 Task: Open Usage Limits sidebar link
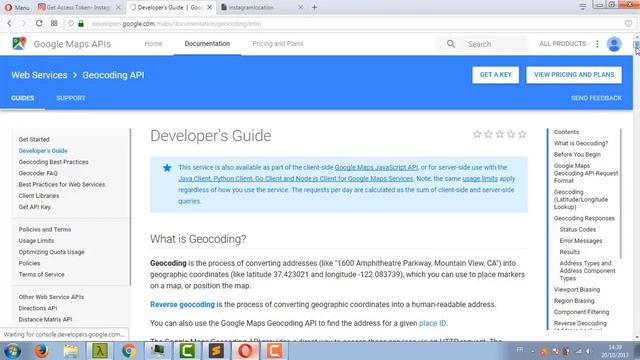point(36,241)
